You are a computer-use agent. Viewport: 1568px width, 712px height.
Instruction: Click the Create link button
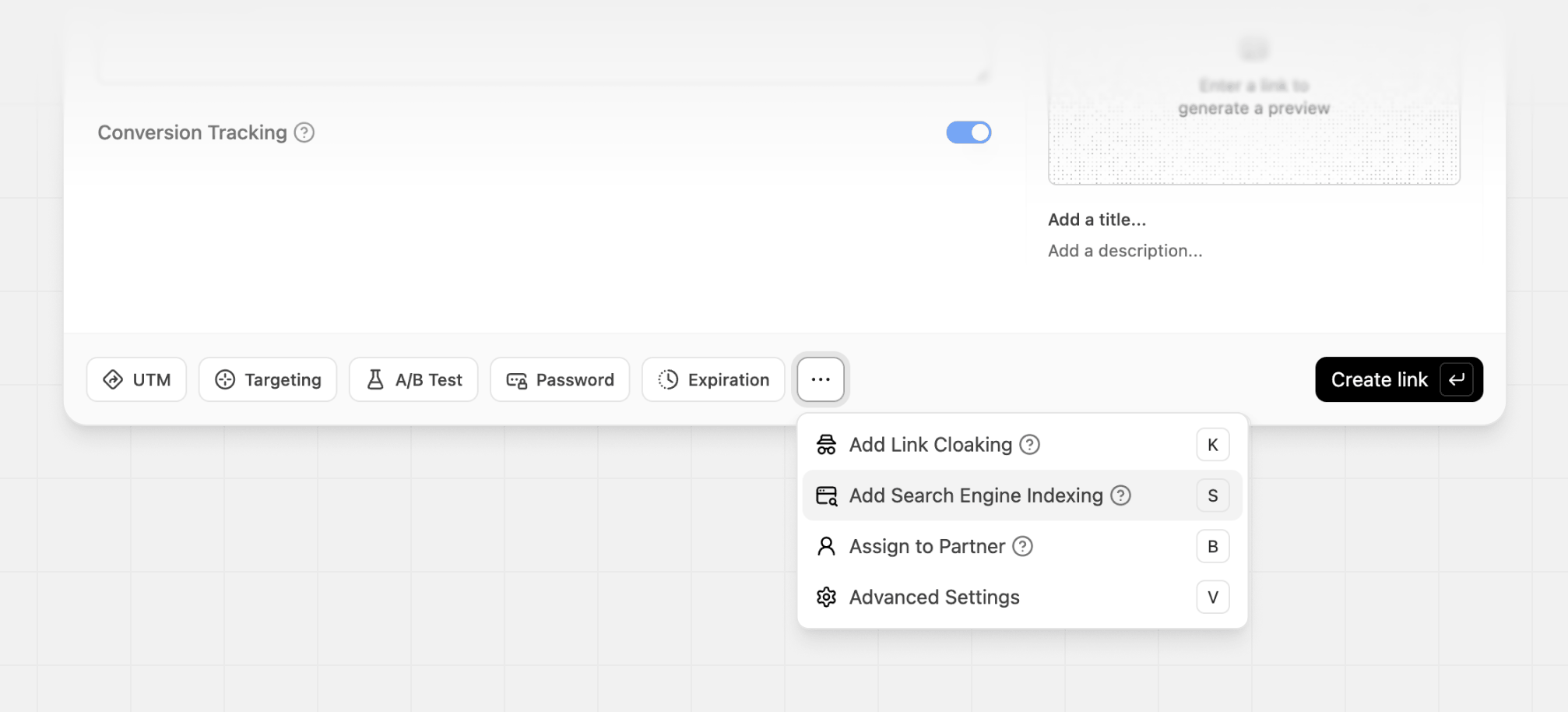pos(1399,379)
